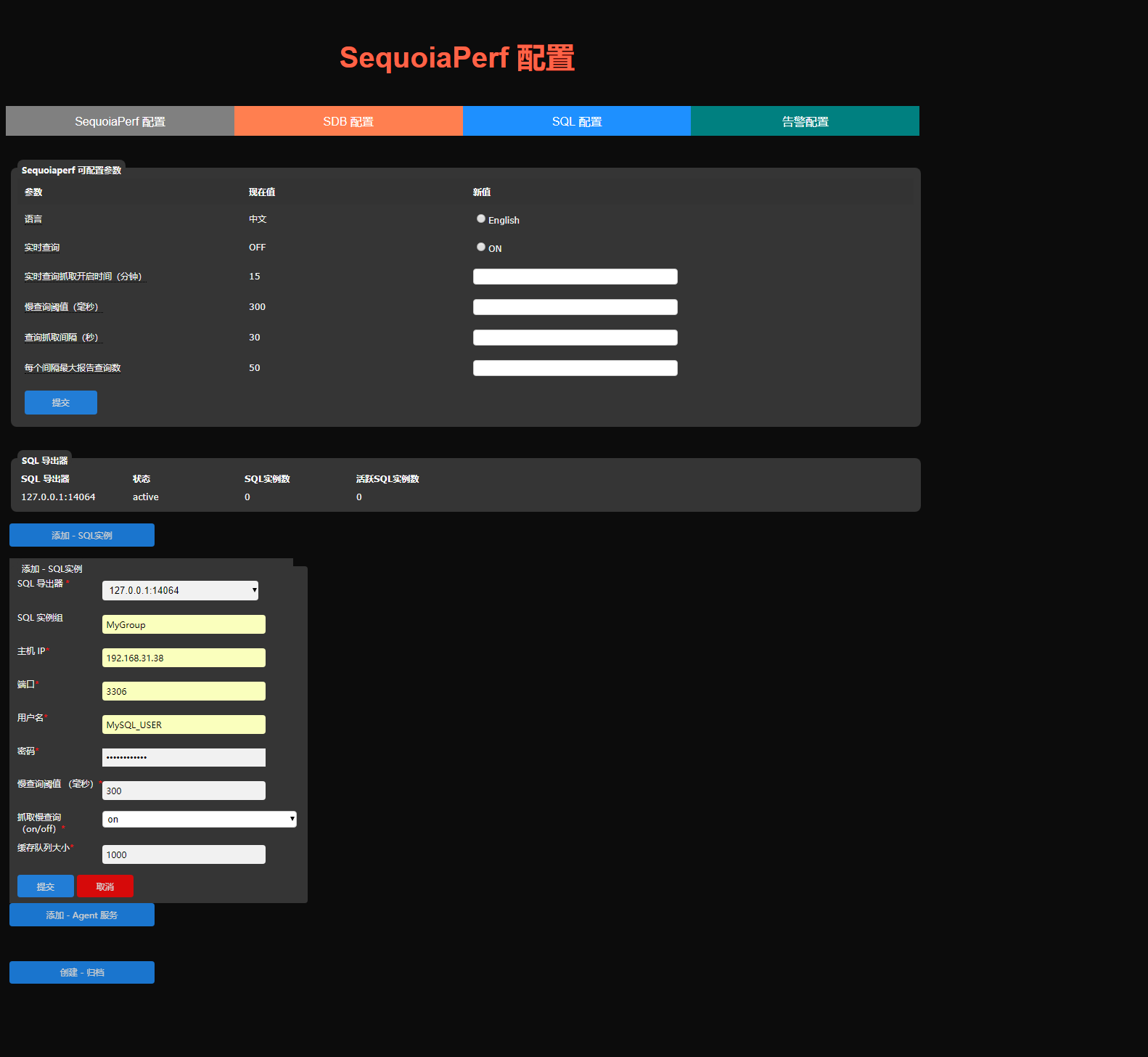Click the 添加 - Agent 服务 button
The height and width of the screenshot is (1057, 1148).
pos(82,915)
